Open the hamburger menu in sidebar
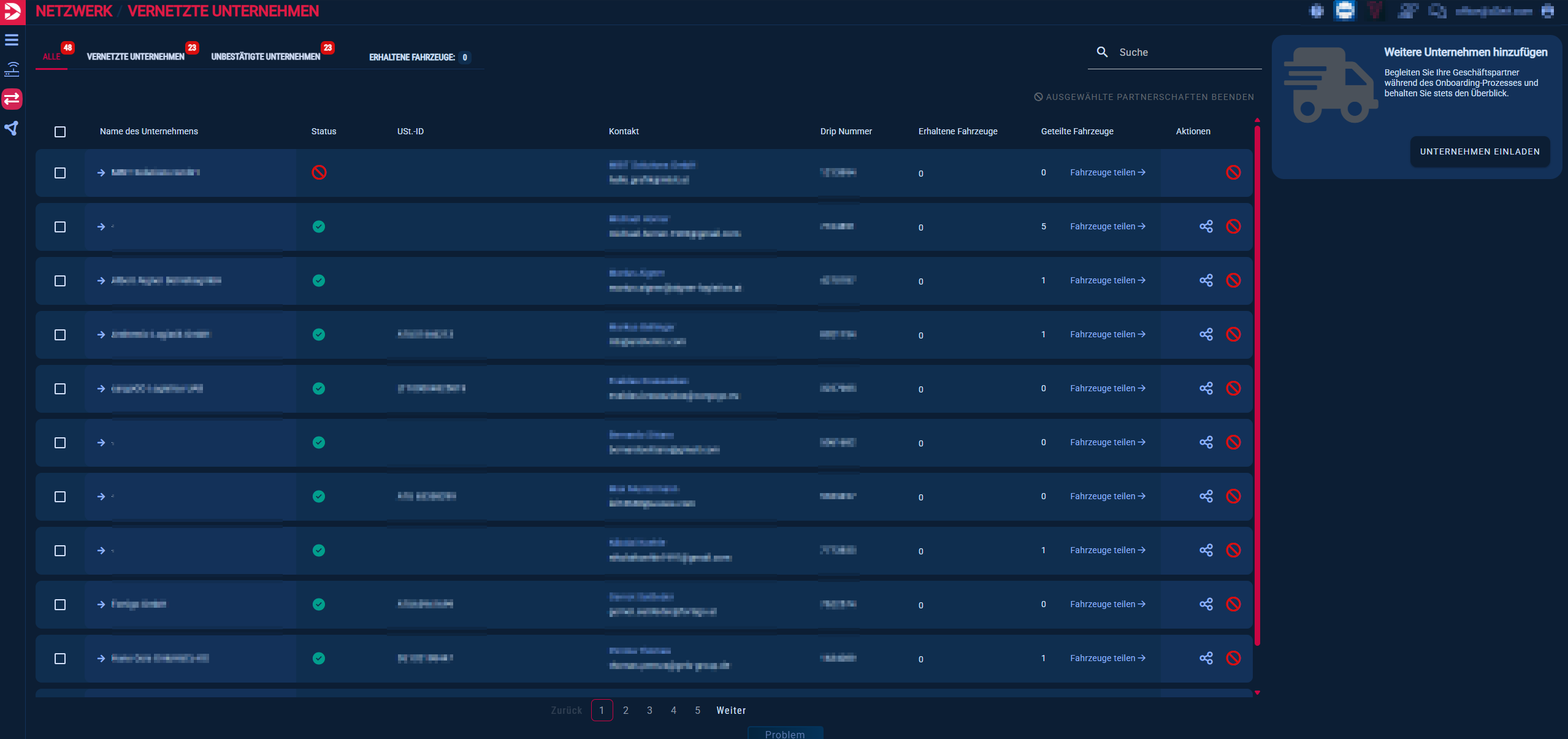 (x=12, y=40)
